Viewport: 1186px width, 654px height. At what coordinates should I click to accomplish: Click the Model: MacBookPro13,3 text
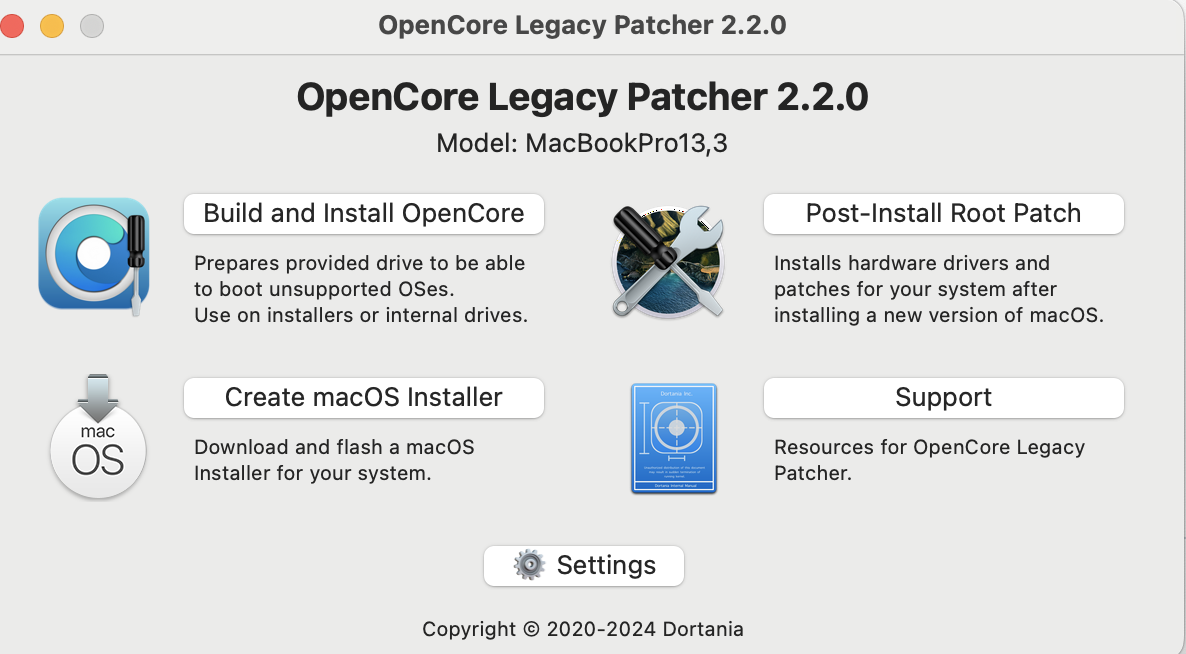point(582,143)
